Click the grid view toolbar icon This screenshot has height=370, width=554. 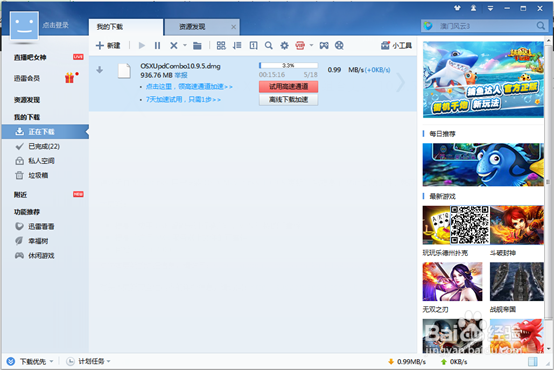pos(221,46)
